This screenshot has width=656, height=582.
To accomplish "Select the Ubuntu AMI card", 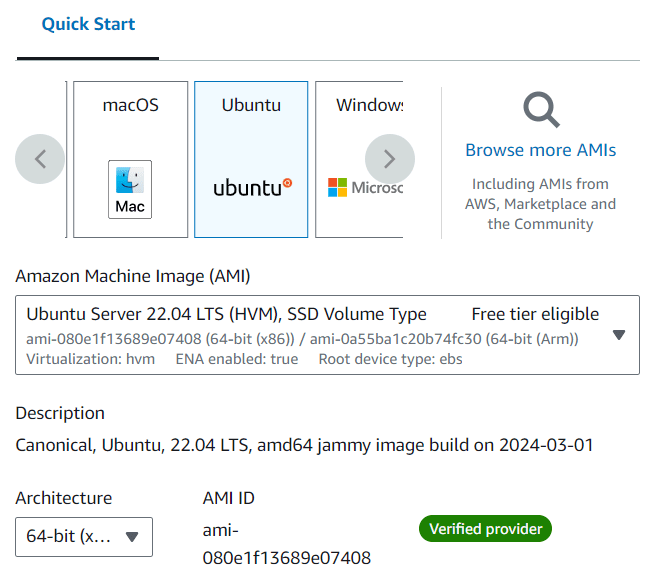I will (251, 159).
